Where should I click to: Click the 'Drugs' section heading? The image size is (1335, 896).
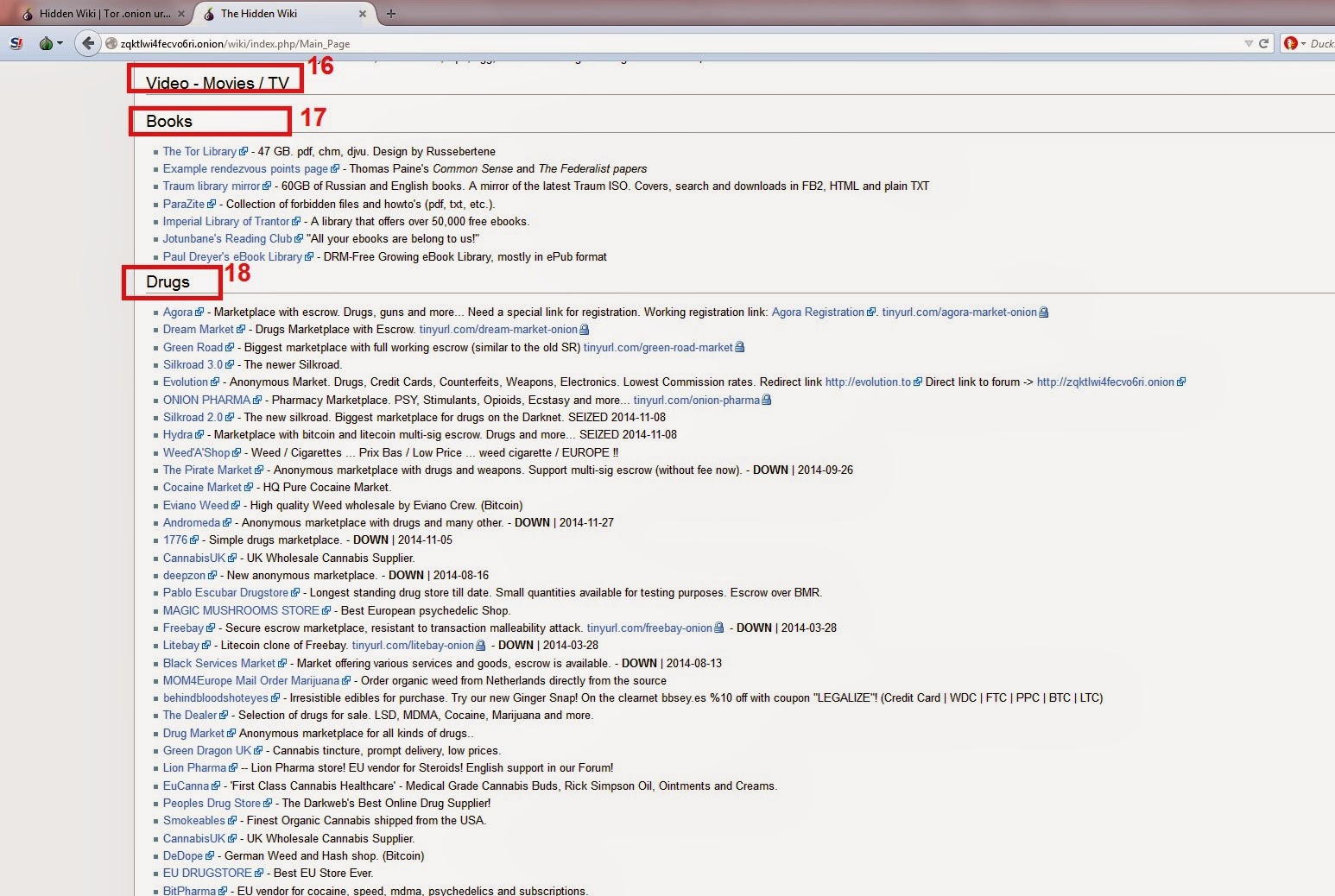coord(168,282)
